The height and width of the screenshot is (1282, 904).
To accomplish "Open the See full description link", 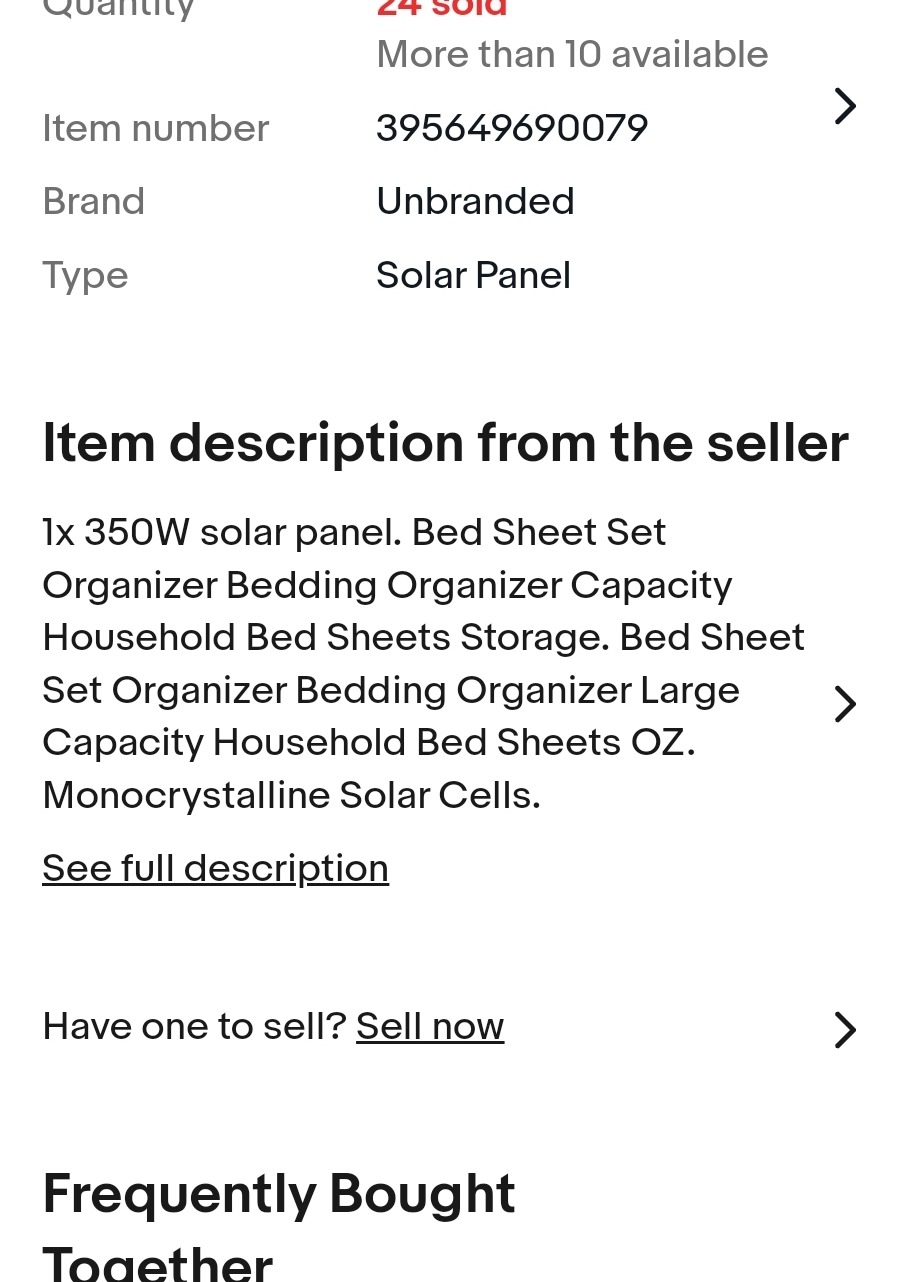I will point(215,868).
